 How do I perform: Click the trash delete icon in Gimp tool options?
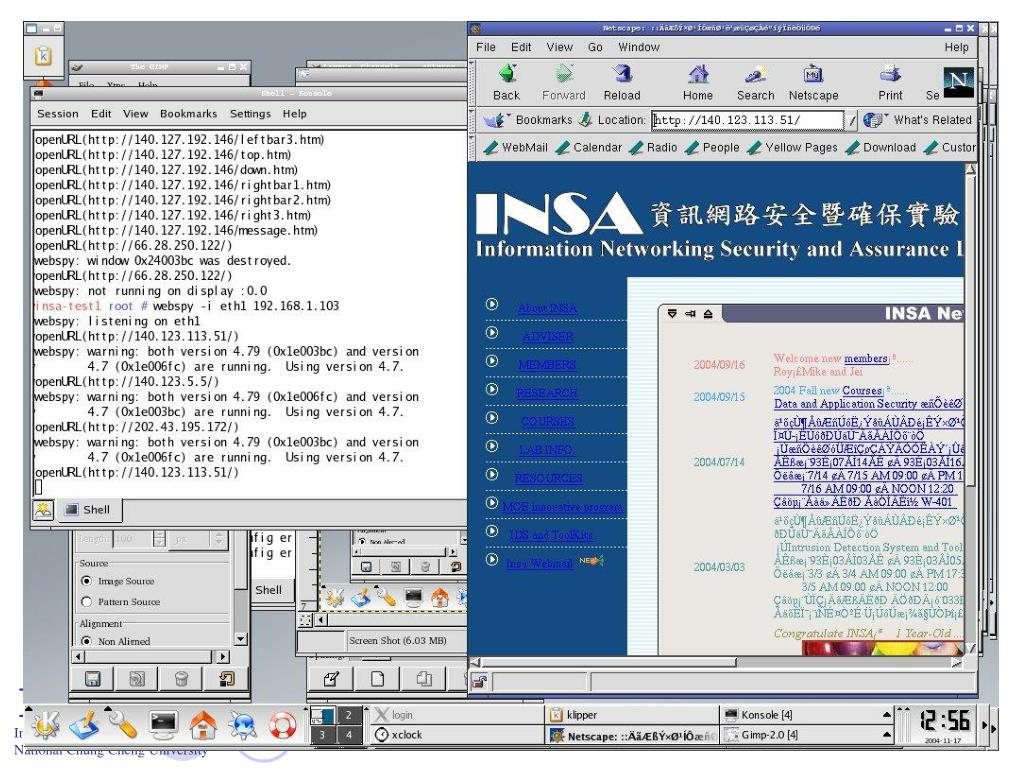point(182,679)
